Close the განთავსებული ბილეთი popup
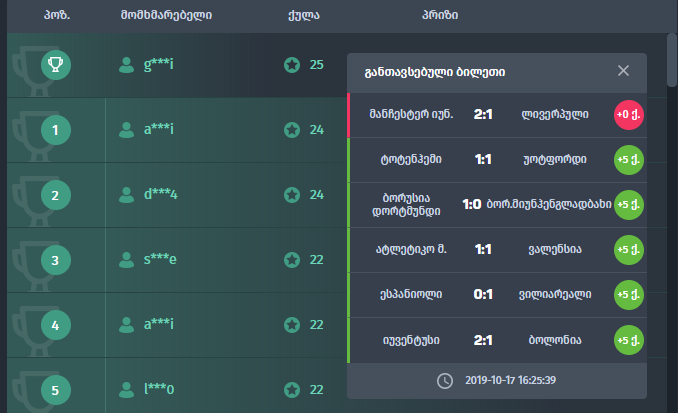 (x=624, y=71)
